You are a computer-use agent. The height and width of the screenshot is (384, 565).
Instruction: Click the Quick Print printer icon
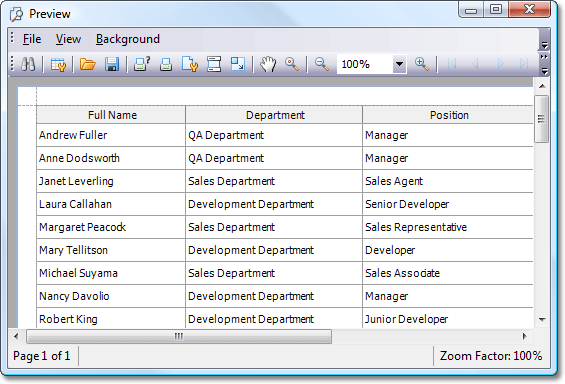pyautogui.click(x=166, y=64)
